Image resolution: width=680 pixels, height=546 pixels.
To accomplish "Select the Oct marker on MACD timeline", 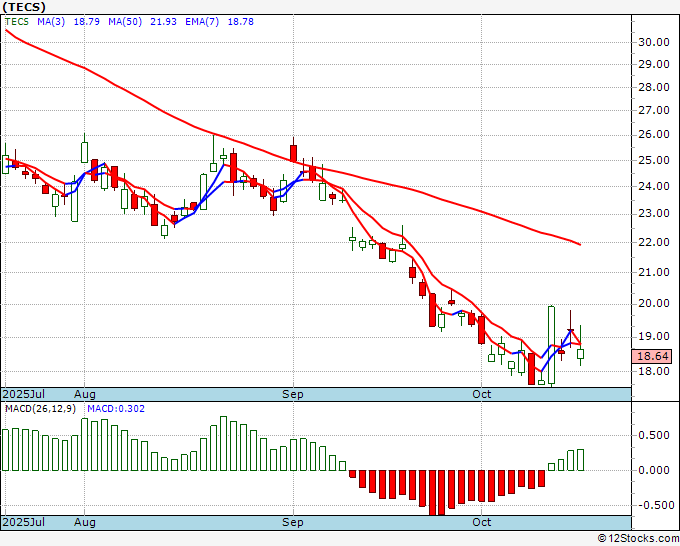I will [x=481, y=522].
